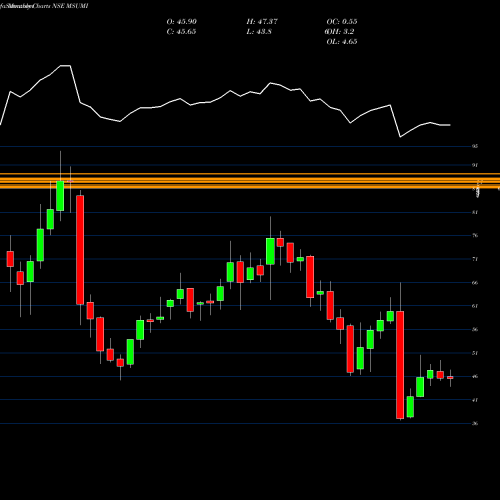Click the 95 price axis label
This screenshot has width=500, height=500.
coord(475,146)
